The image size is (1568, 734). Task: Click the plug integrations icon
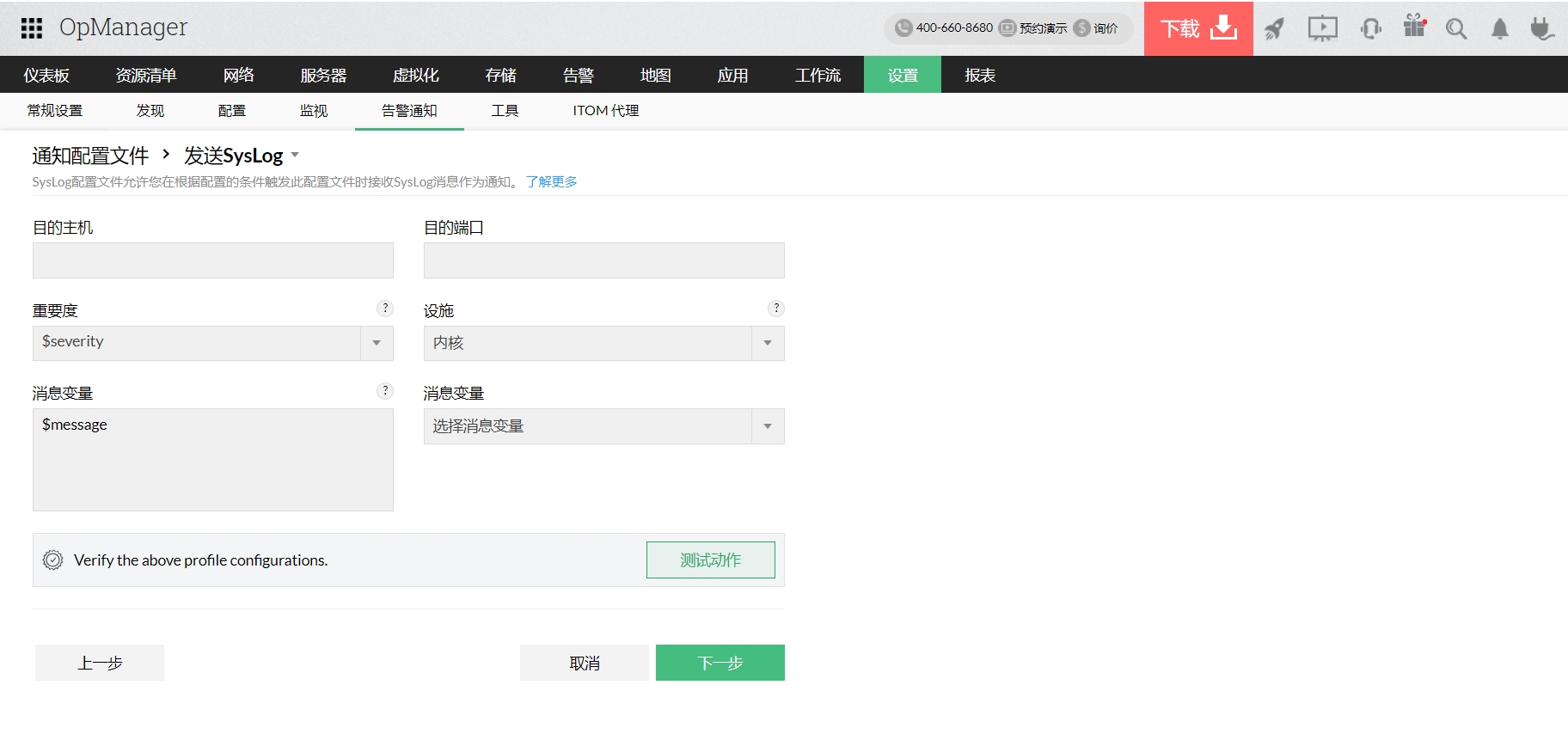coord(1541,29)
